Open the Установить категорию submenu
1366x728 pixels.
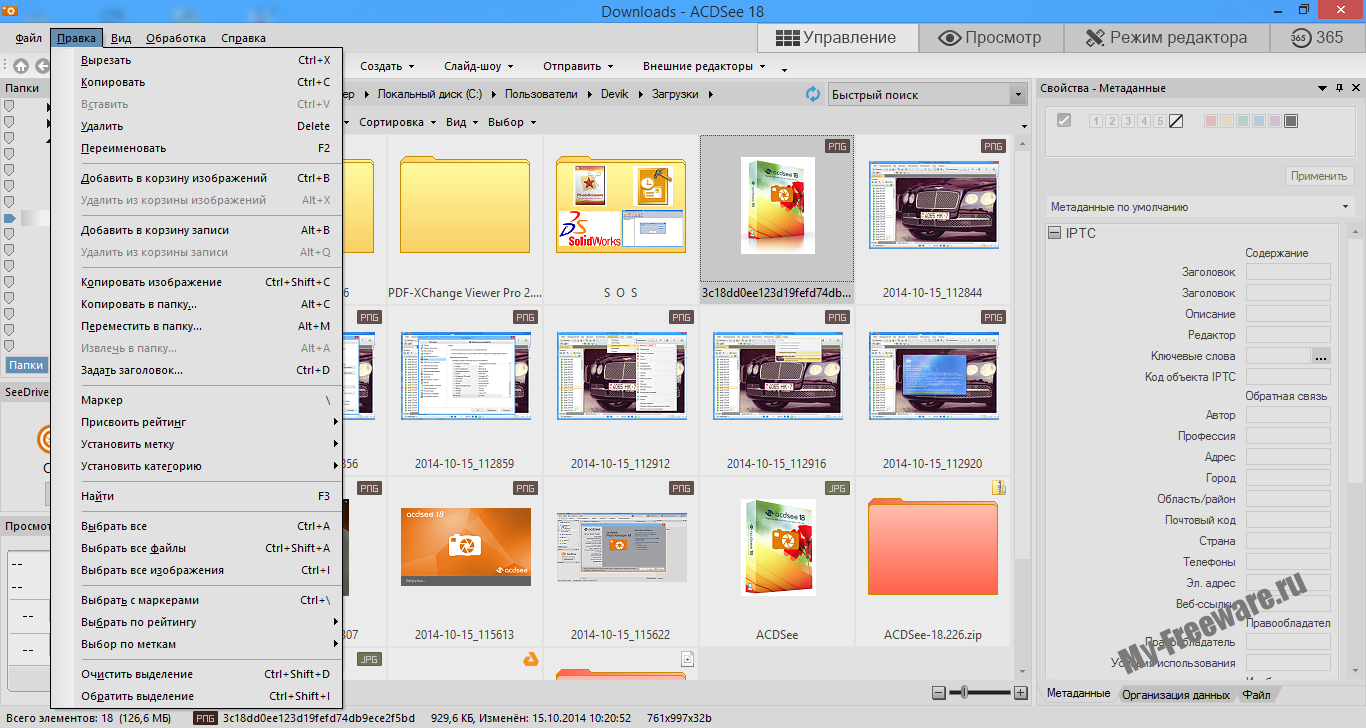pyautogui.click(x=197, y=466)
